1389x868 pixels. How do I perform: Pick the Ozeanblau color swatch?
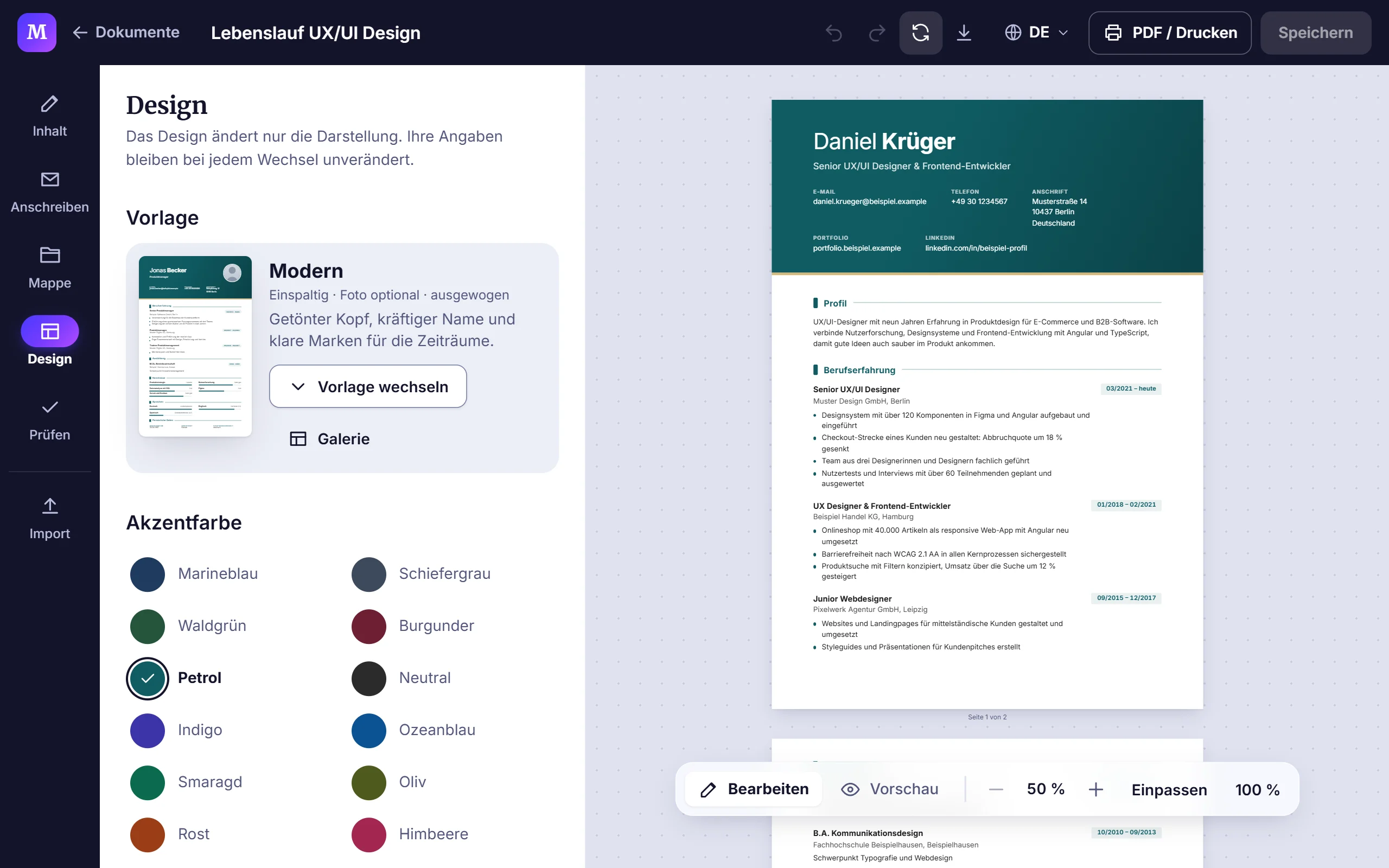[x=413, y=730]
